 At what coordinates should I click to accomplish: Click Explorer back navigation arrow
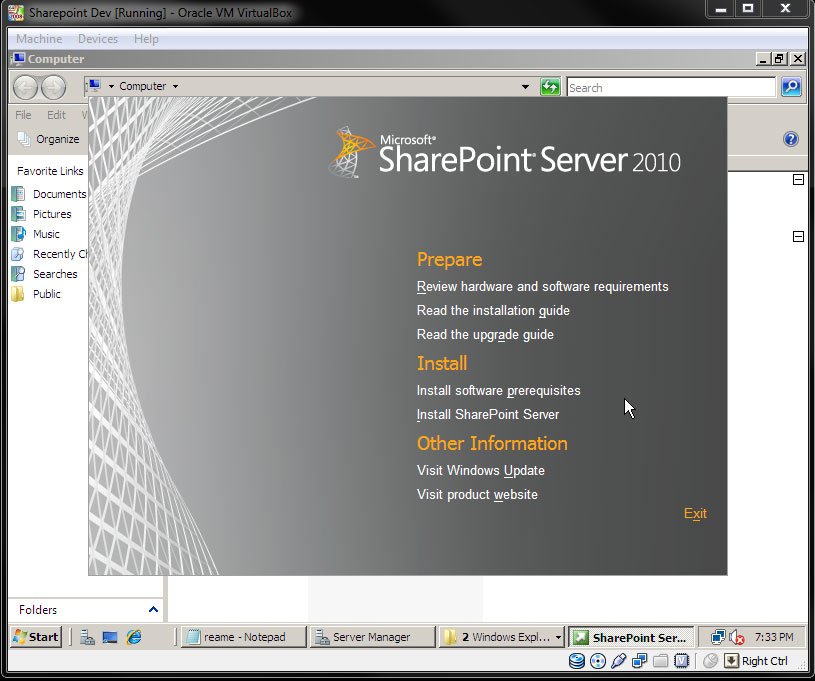(x=25, y=87)
